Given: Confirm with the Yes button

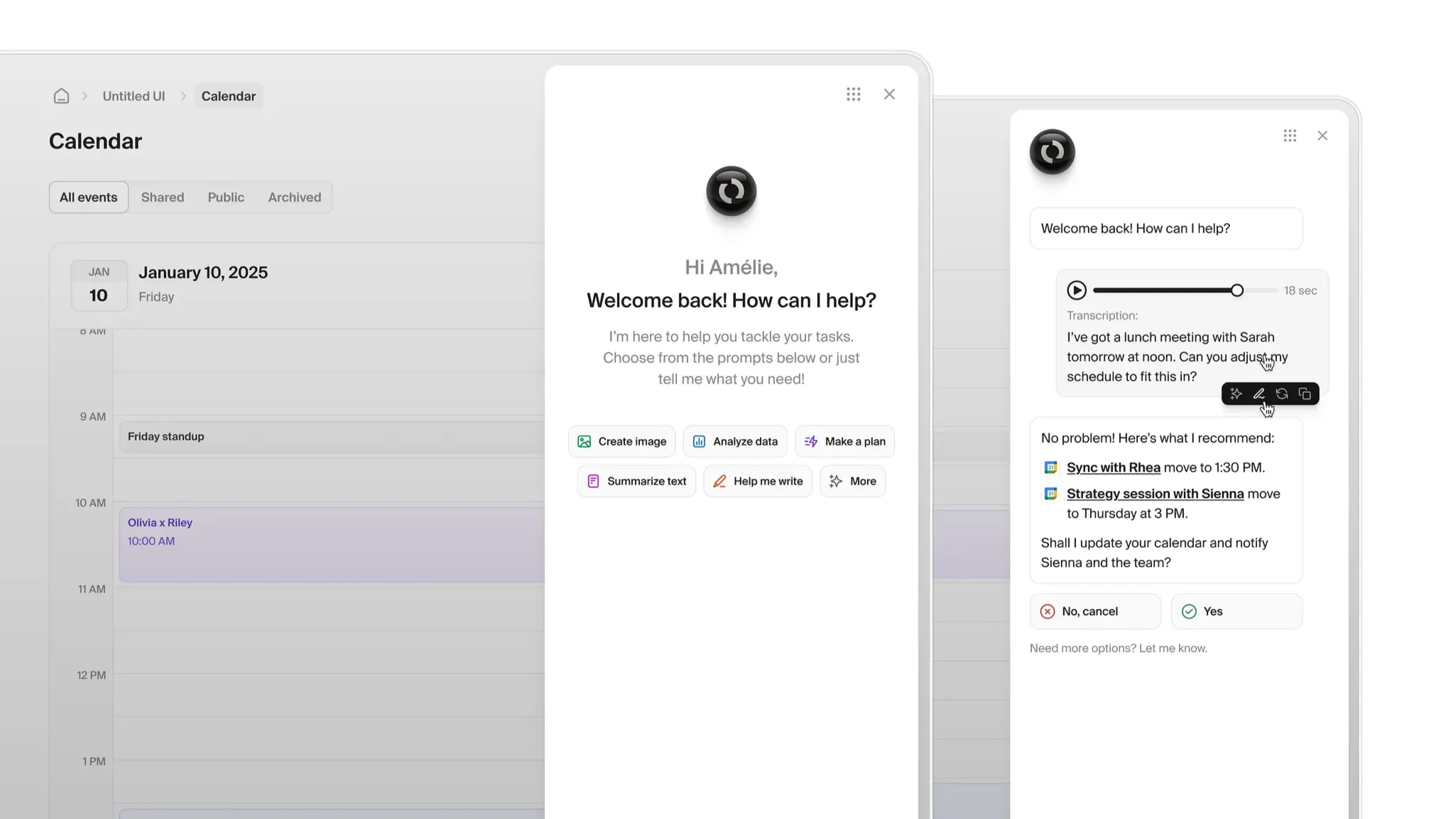Looking at the screenshot, I should [x=1236, y=612].
